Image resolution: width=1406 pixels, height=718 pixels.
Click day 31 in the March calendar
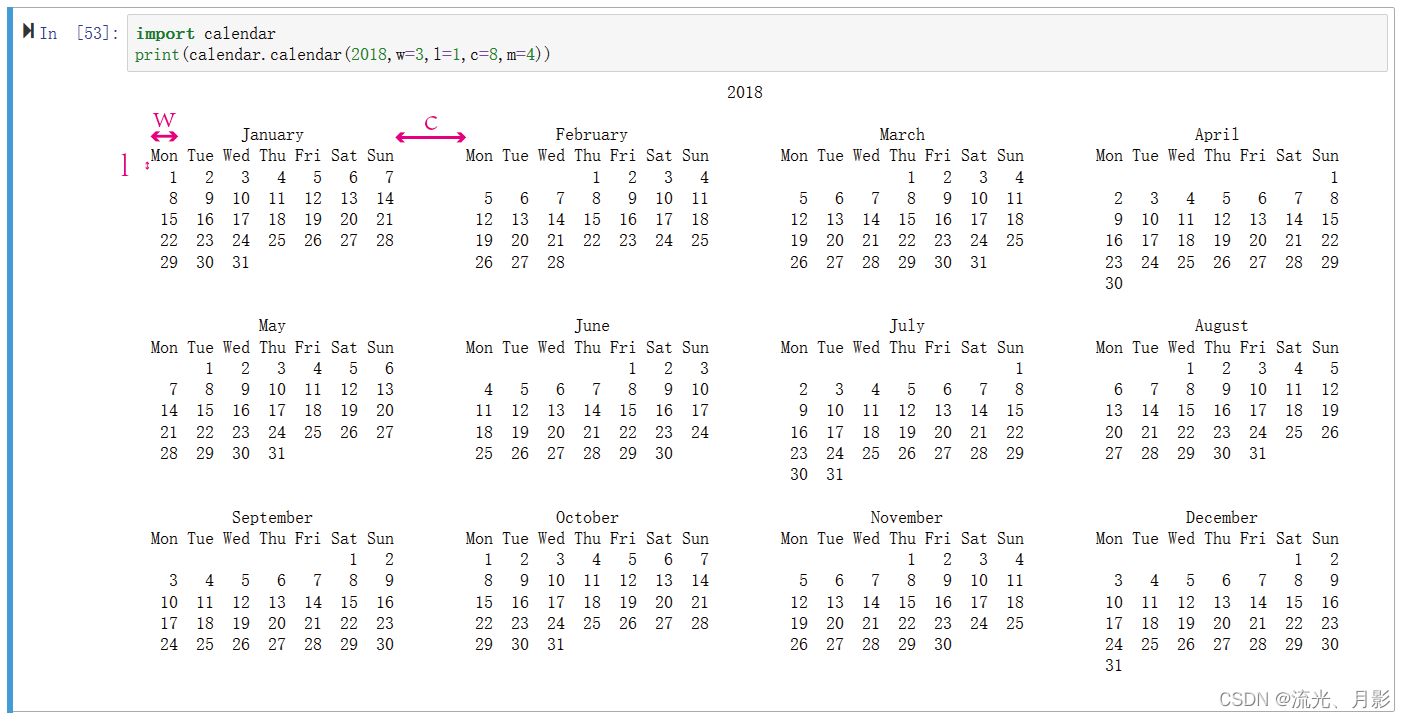click(x=979, y=262)
